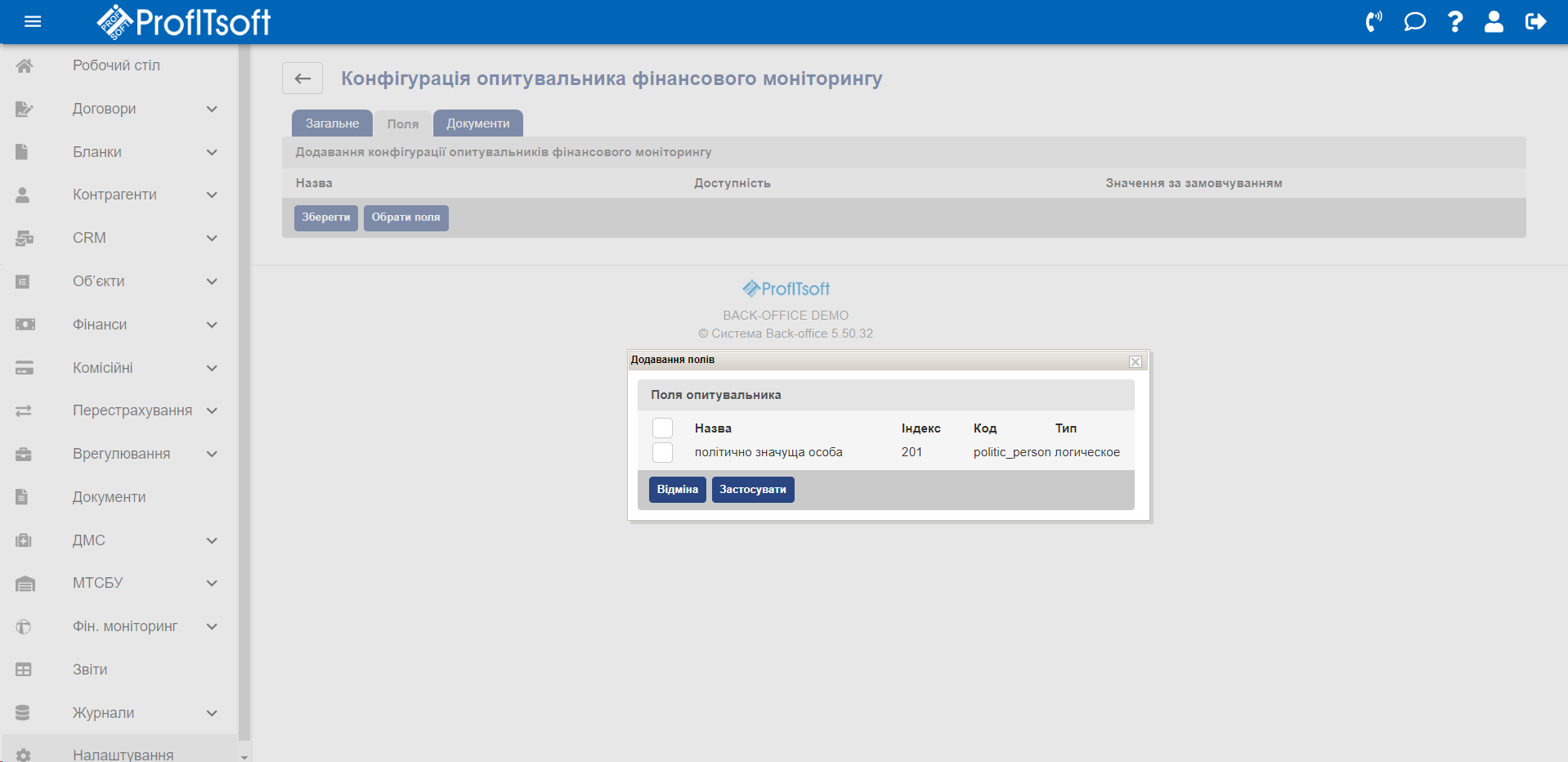The width and height of the screenshot is (1568, 762).
Task: Switch to the Документи tab
Action: 477,123
